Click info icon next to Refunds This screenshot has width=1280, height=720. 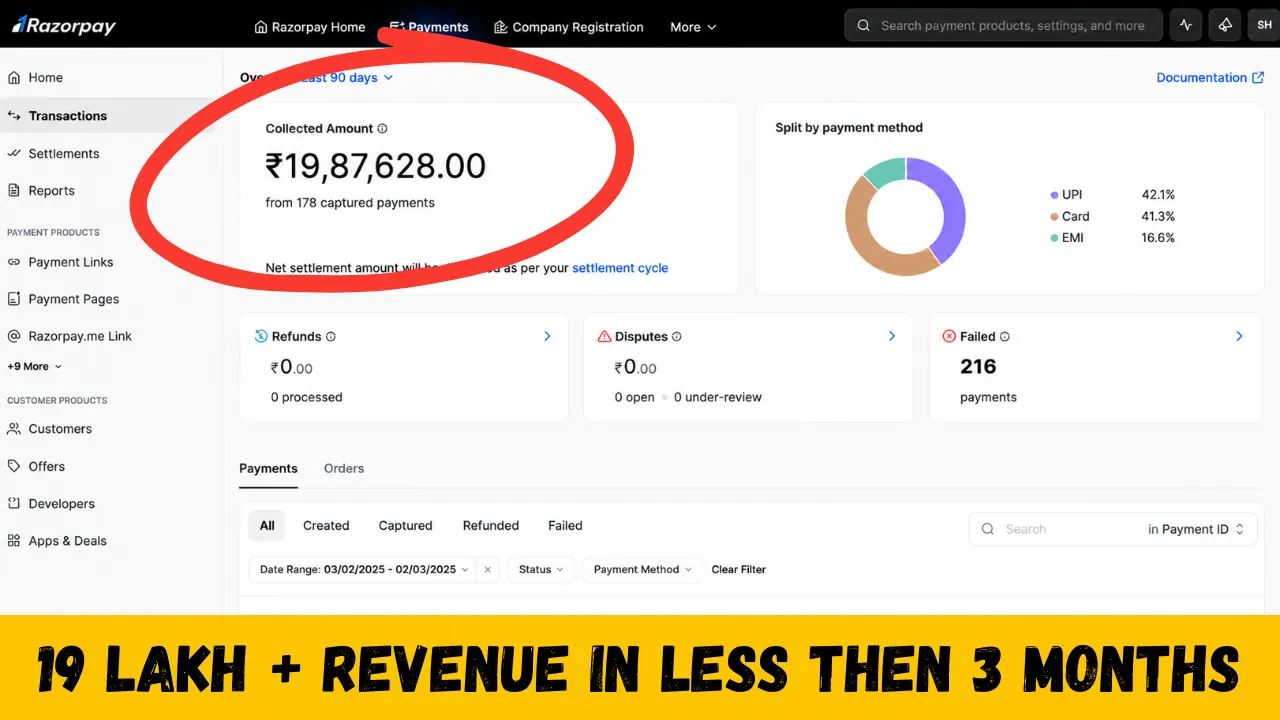(331, 337)
